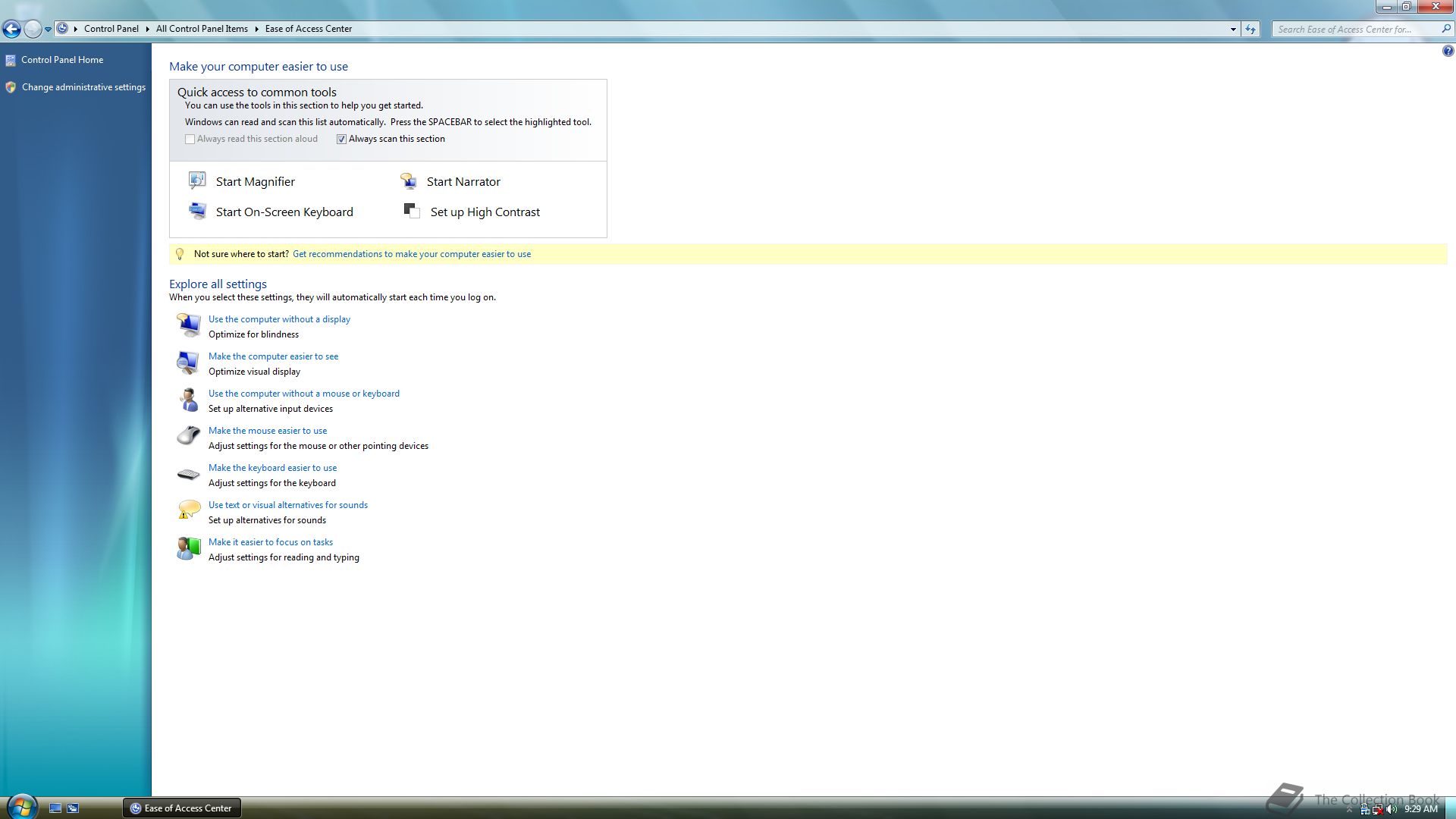Screen dimensions: 1456x819
Task: Click the monitor icon beside 'Use the computer without a display'
Action: click(x=188, y=325)
